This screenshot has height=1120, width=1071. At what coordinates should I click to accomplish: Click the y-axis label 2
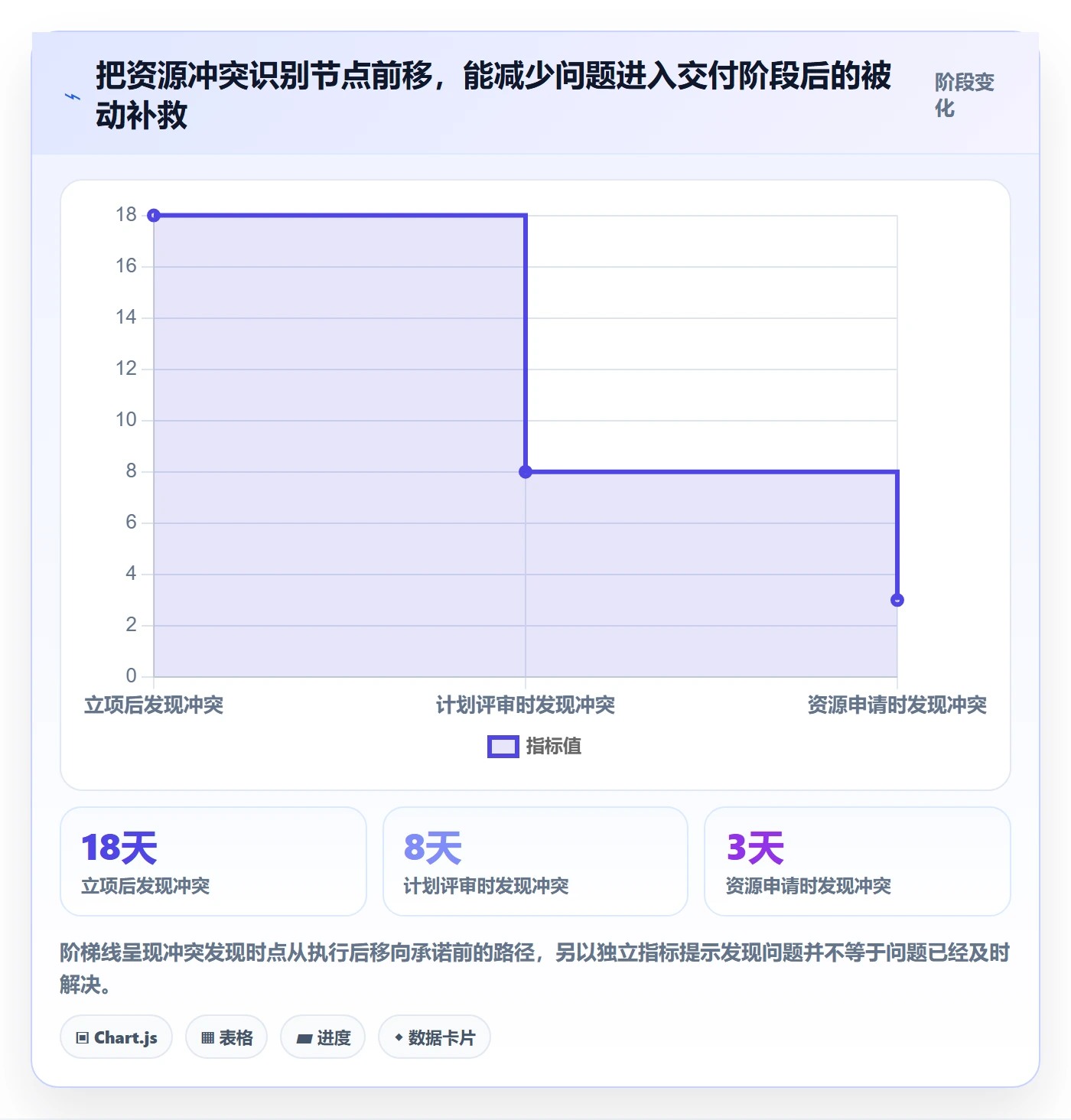132,625
